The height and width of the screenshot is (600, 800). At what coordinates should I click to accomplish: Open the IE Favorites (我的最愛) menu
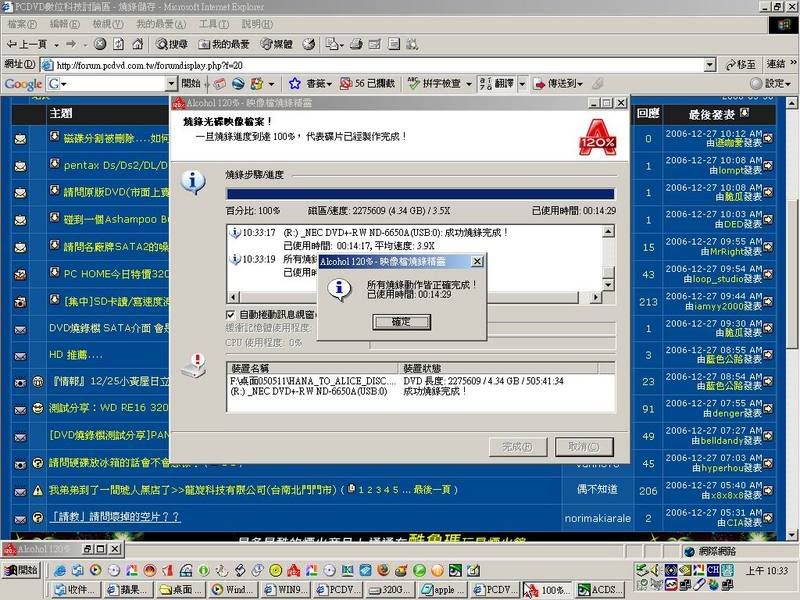tap(161, 23)
